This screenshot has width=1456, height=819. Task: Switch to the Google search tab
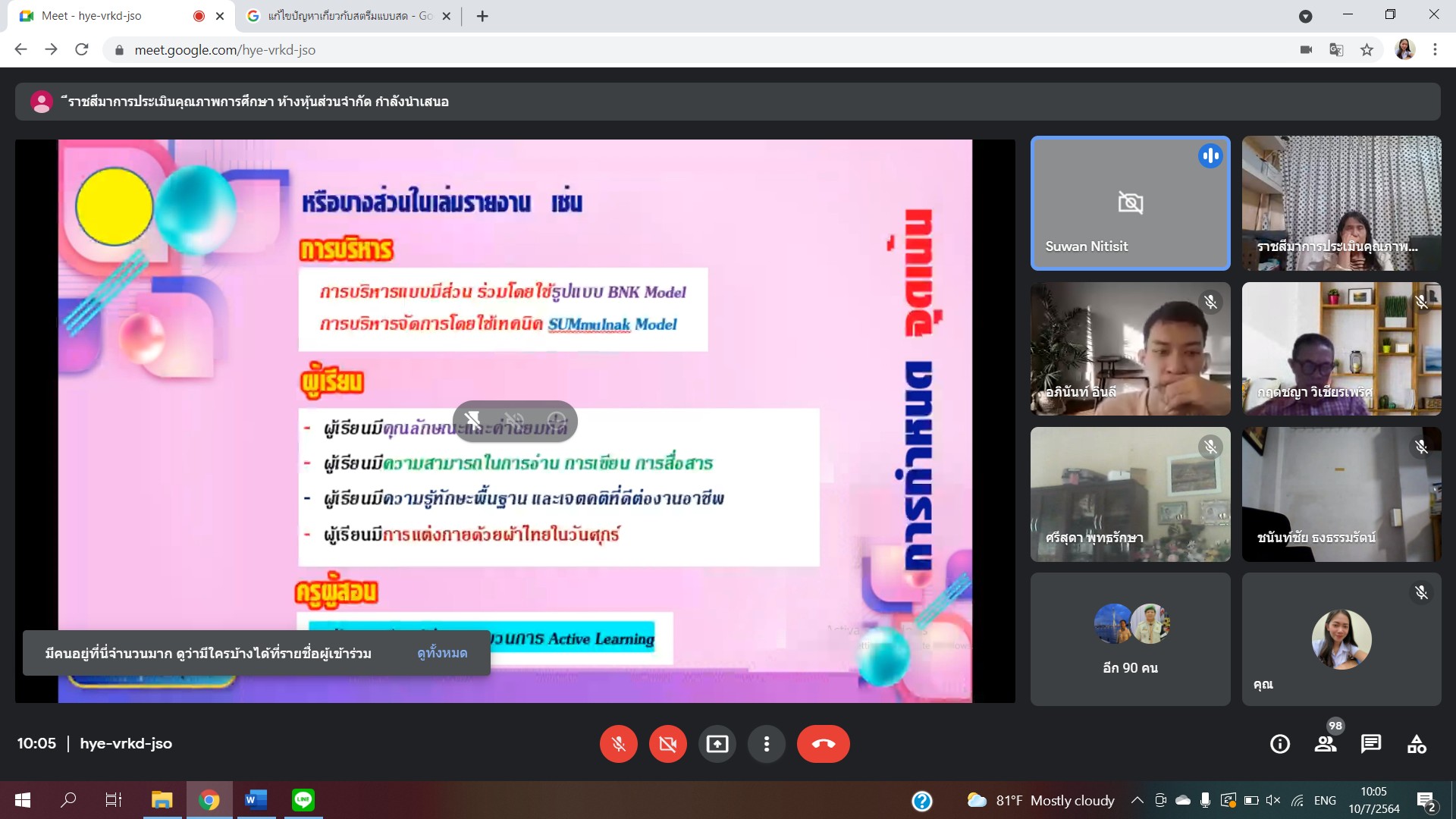click(x=349, y=16)
